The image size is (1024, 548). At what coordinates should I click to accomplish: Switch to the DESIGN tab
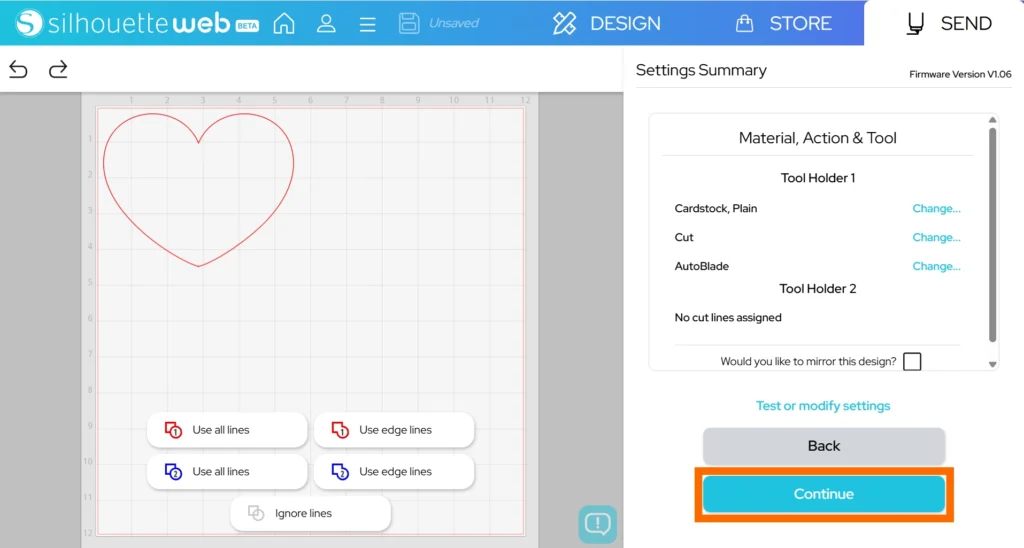tap(607, 23)
